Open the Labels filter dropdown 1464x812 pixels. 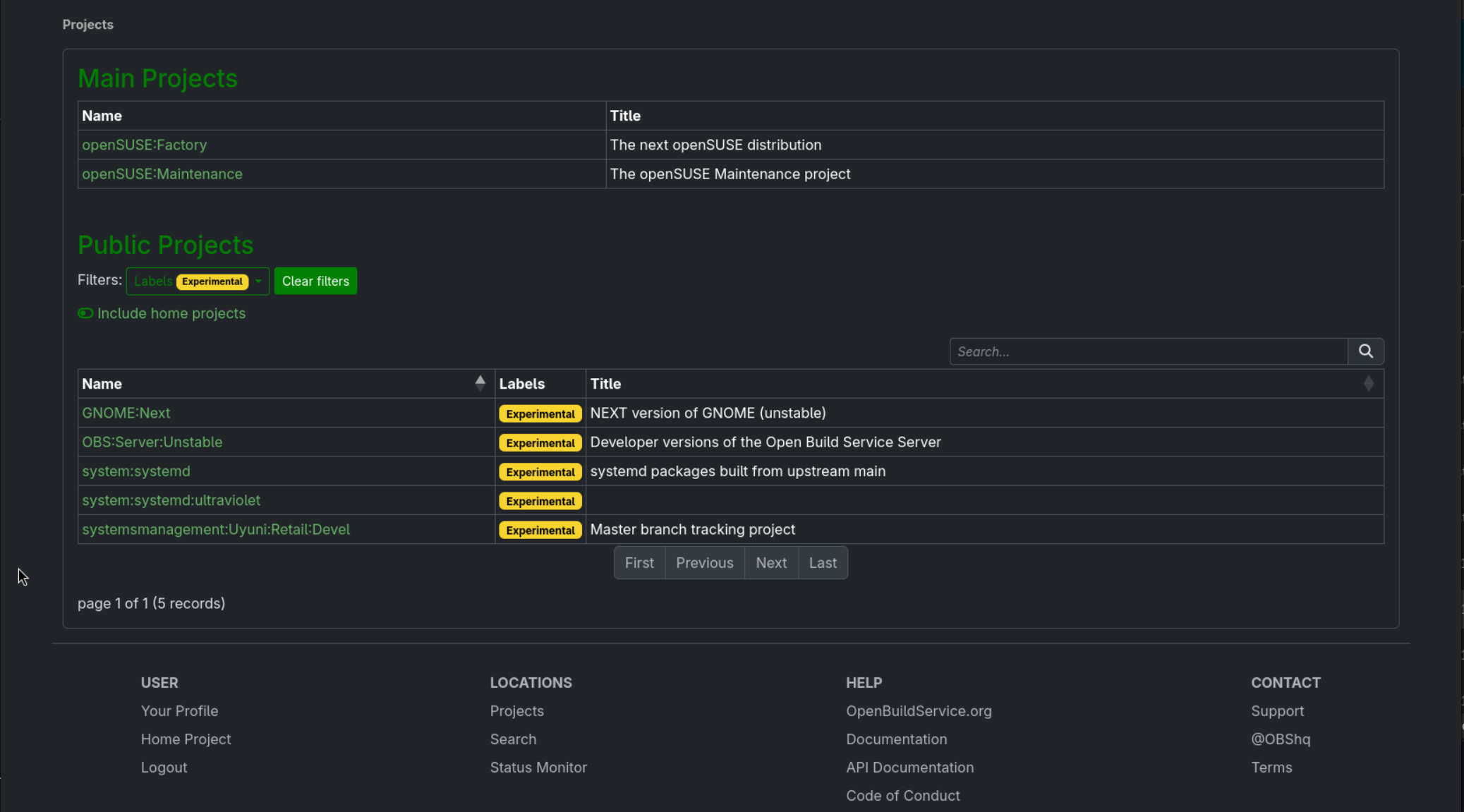coord(198,281)
